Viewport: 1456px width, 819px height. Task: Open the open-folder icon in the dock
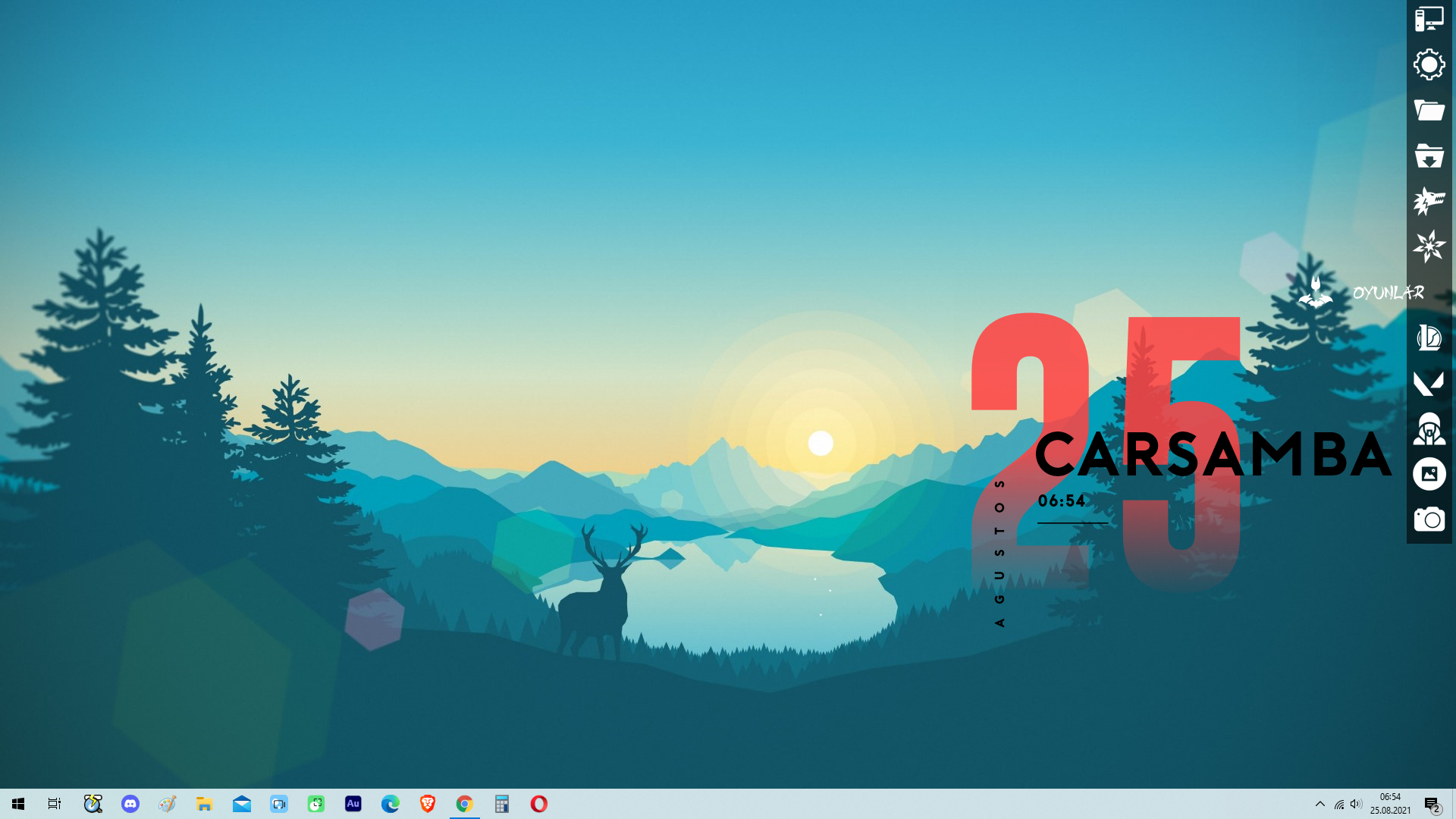point(1429,110)
